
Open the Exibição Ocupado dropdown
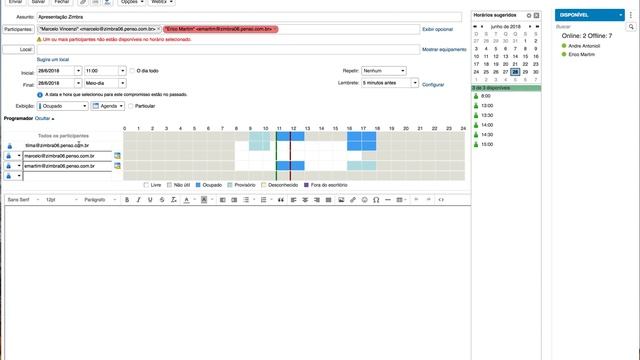tap(62, 106)
